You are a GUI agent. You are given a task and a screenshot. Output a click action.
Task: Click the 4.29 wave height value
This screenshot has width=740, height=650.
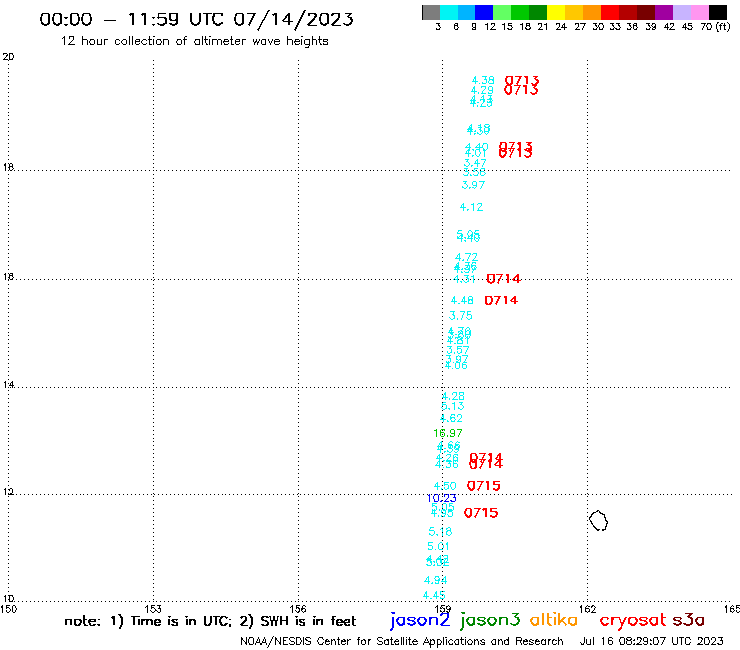click(482, 90)
